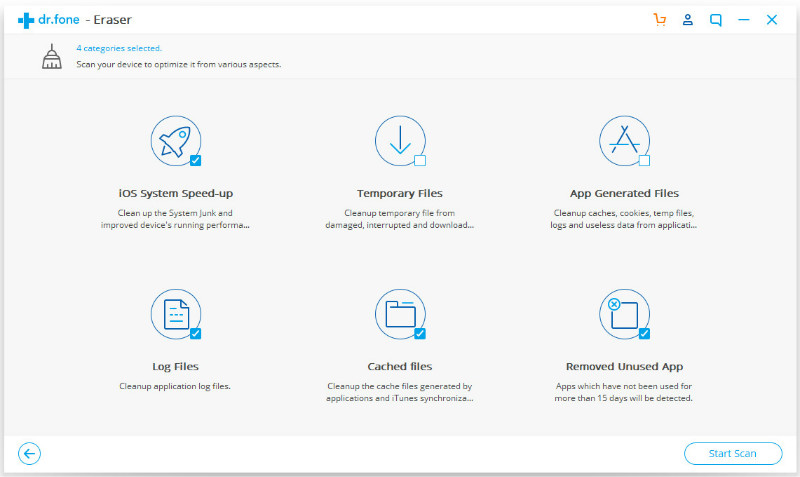This screenshot has width=800, height=477.
Task: Click the 'Temporary Files' title
Action: (400, 193)
